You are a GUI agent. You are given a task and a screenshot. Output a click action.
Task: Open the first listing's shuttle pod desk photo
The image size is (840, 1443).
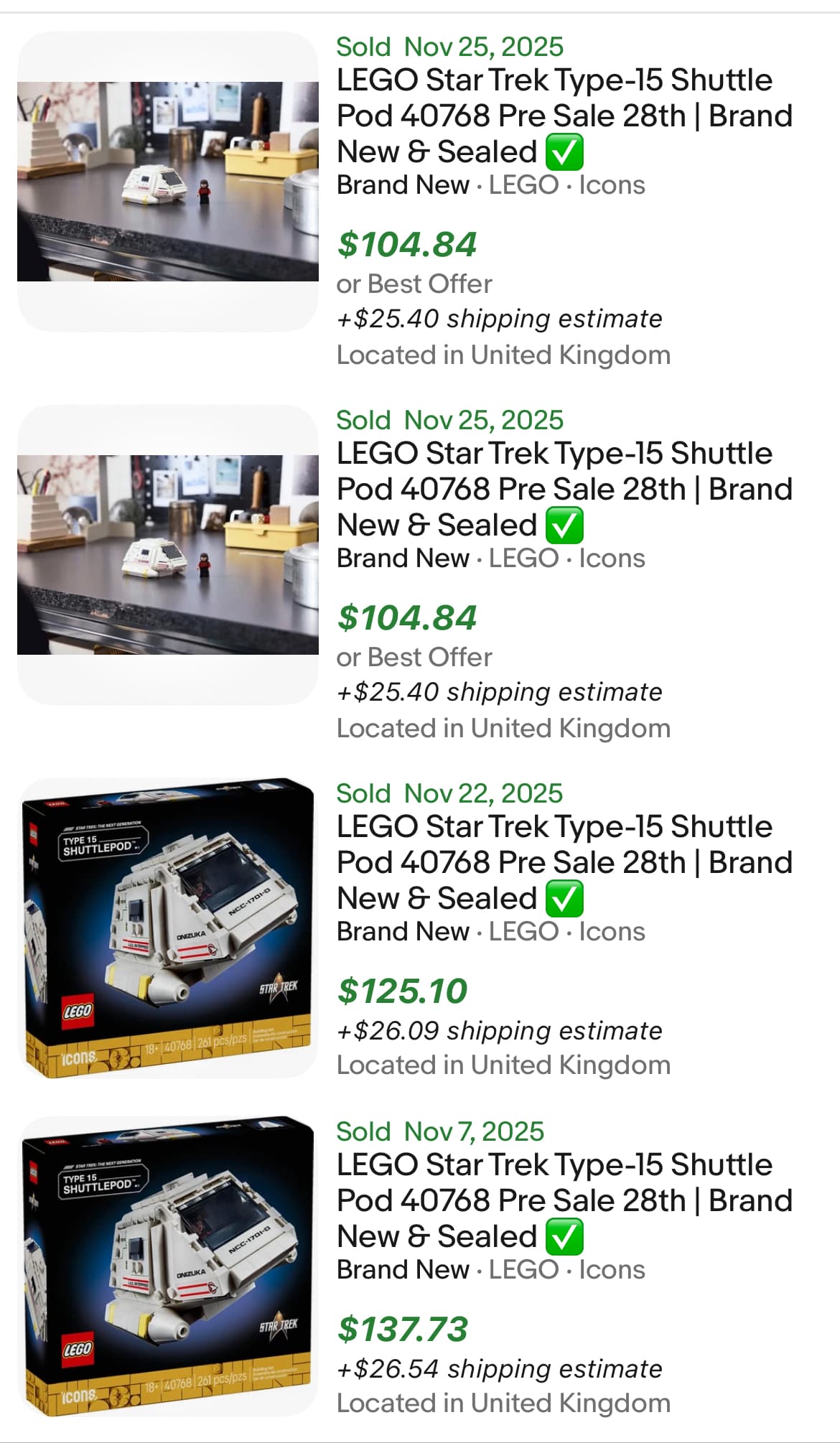tap(168, 182)
